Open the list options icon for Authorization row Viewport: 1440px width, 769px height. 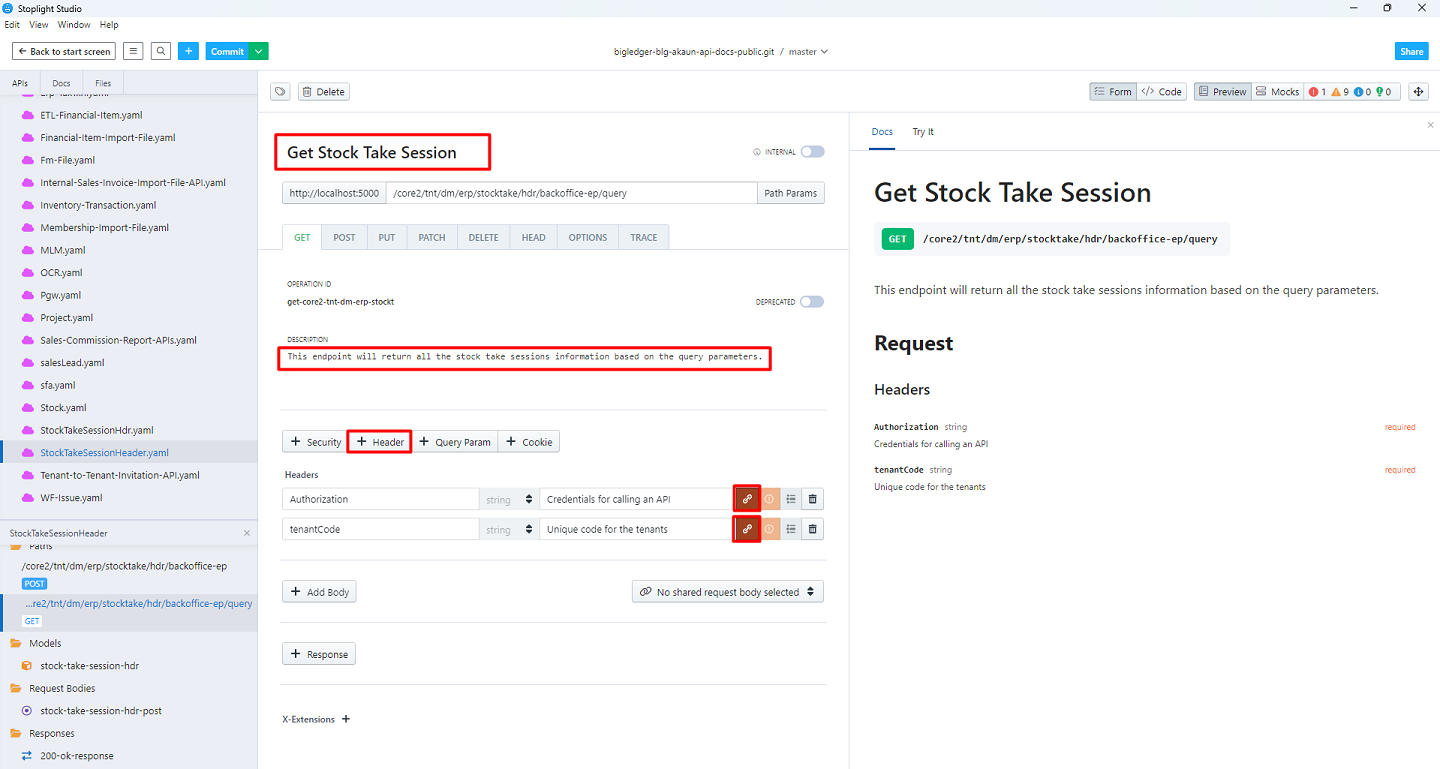click(791, 499)
